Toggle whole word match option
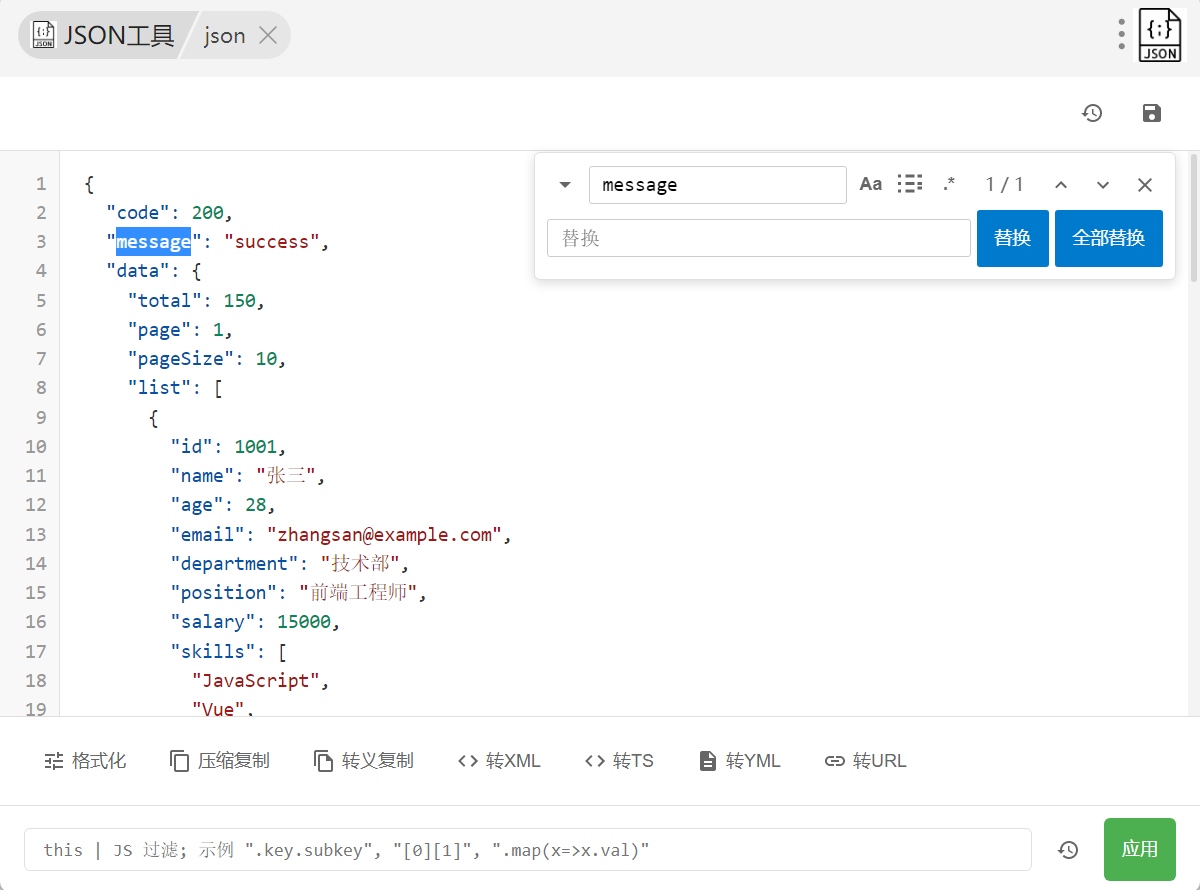 (909, 184)
